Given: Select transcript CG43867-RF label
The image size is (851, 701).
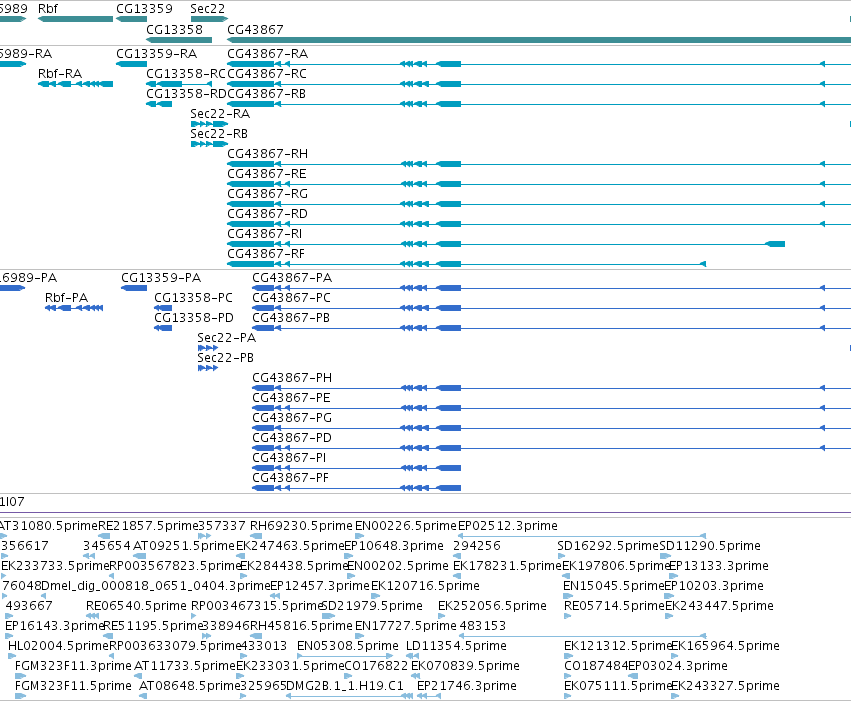Looking at the screenshot, I should [x=266, y=254].
